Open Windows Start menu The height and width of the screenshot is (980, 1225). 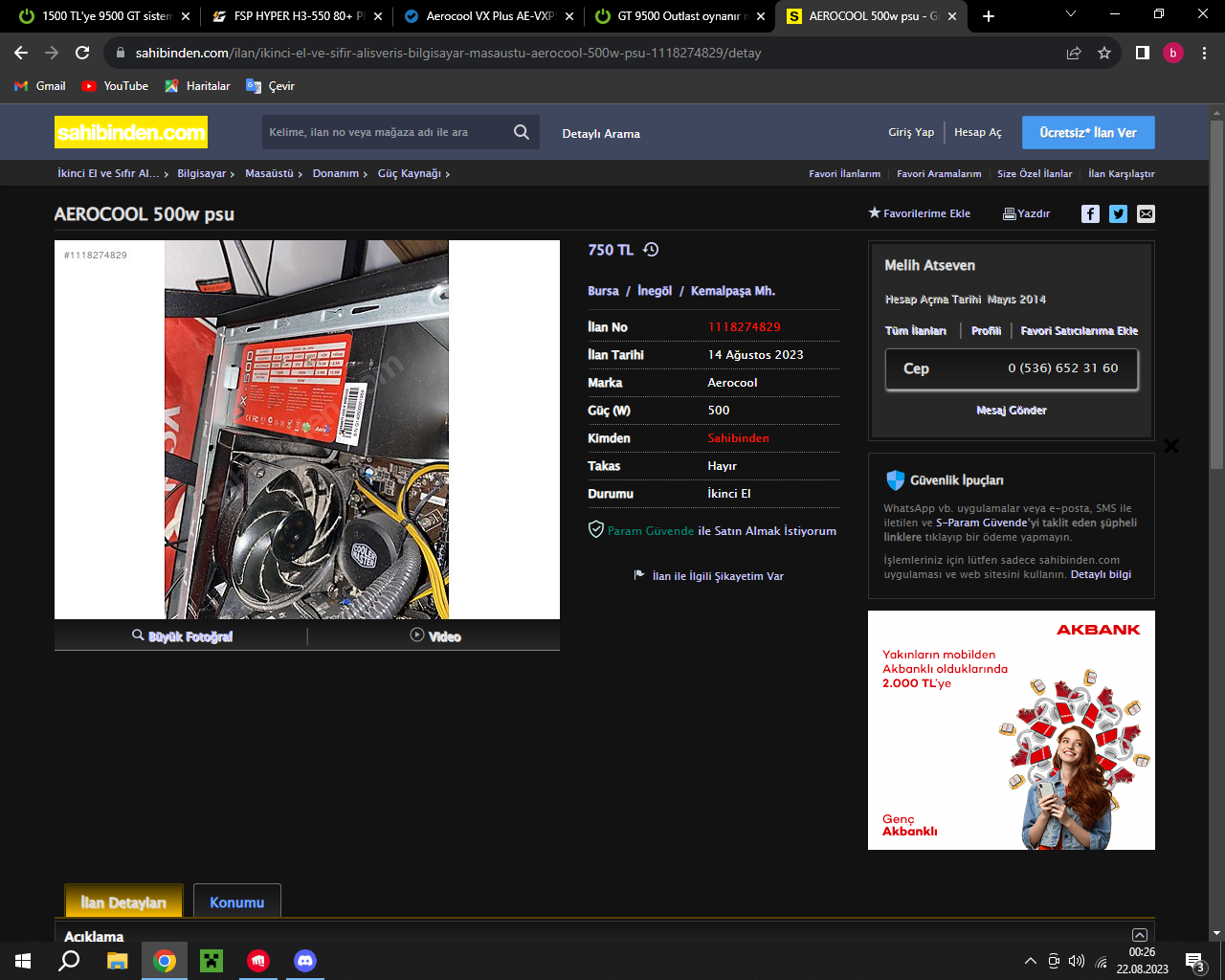pyautogui.click(x=23, y=961)
